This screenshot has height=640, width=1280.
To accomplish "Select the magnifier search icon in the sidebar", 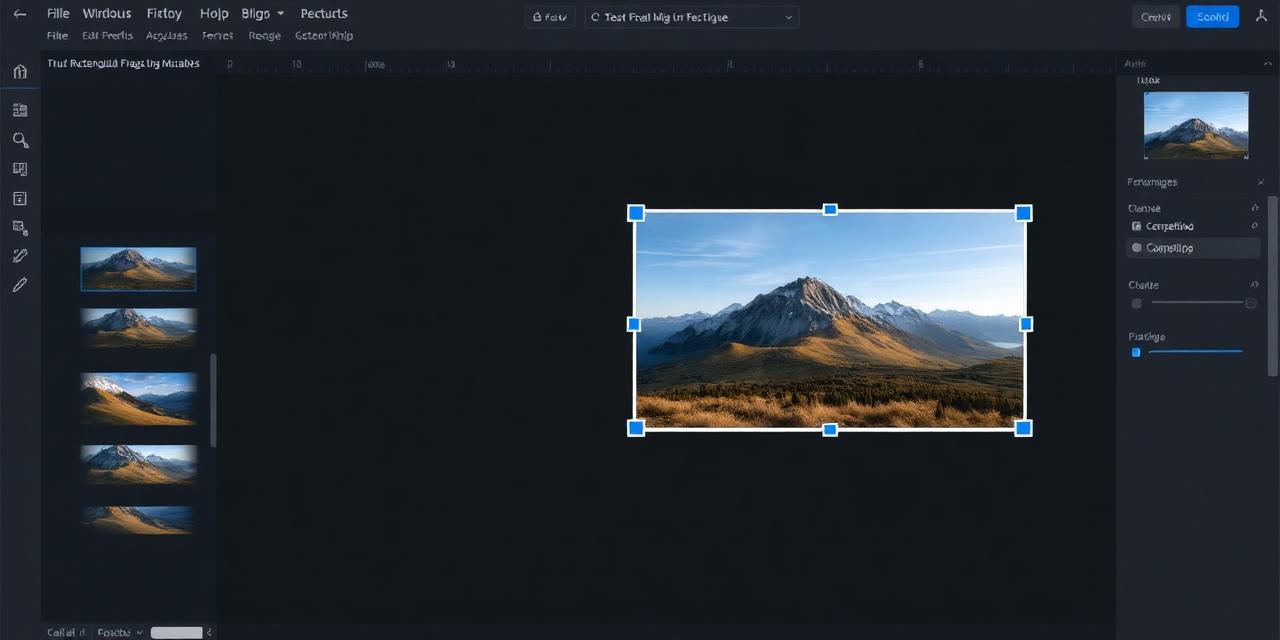I will (x=20, y=140).
